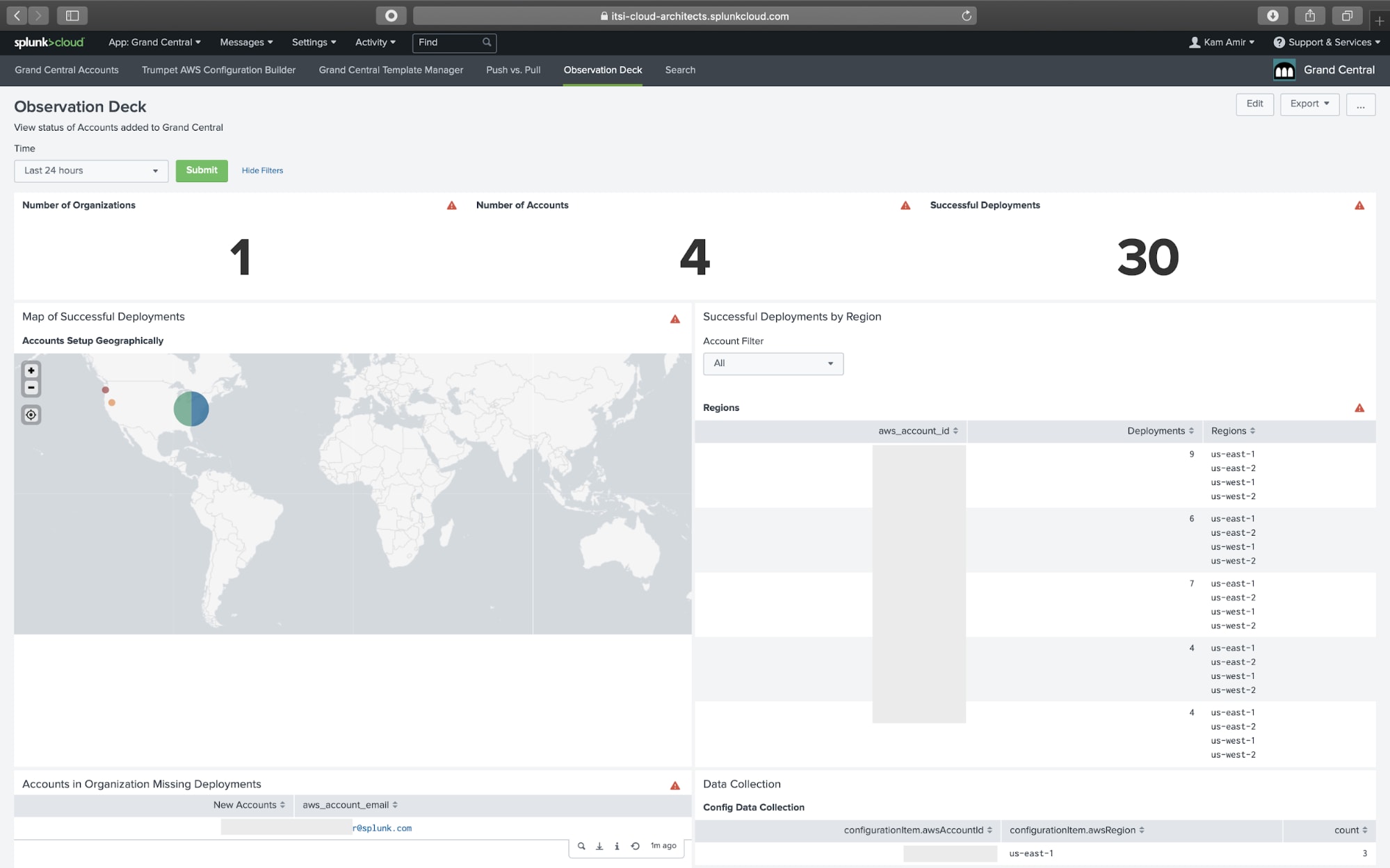Open Grand Central Template Manager tab
This screenshot has width=1390, height=868.
(x=391, y=70)
